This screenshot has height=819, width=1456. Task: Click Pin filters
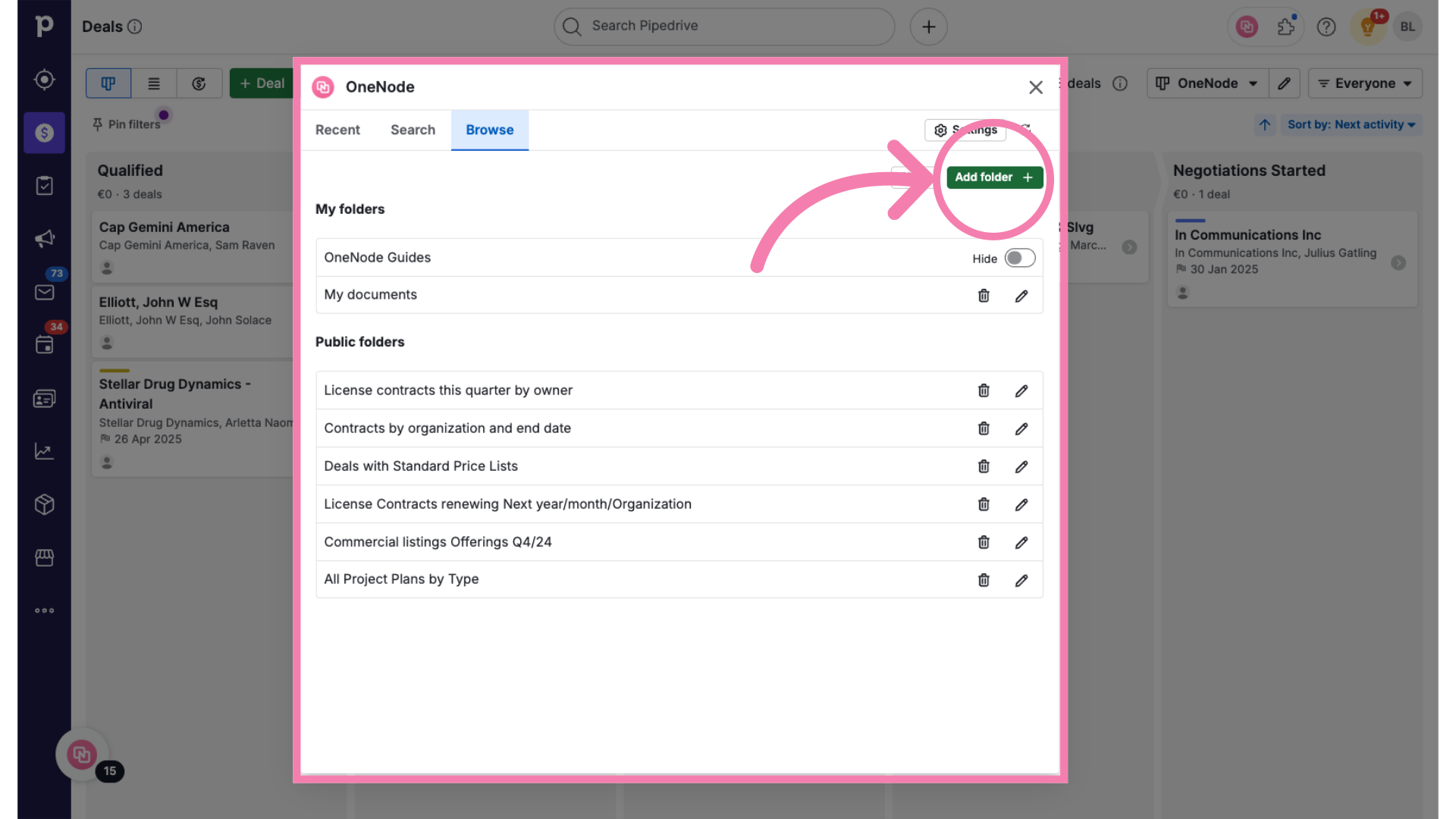(127, 124)
